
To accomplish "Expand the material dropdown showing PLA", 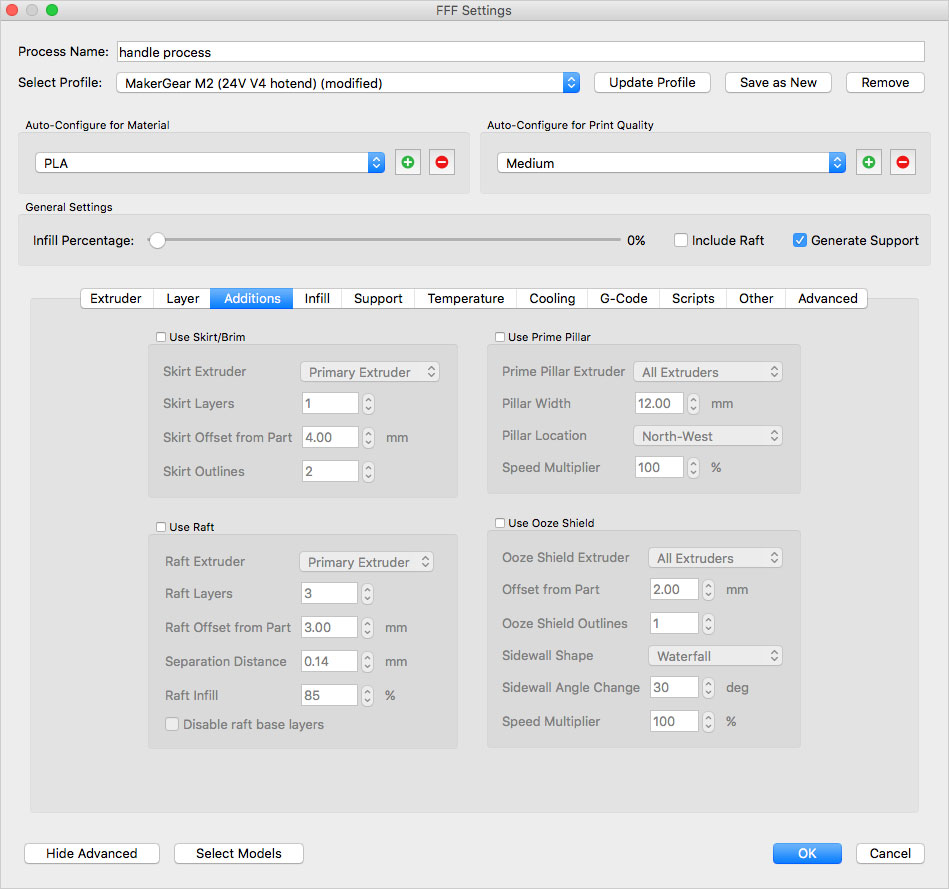I will (x=210, y=162).
